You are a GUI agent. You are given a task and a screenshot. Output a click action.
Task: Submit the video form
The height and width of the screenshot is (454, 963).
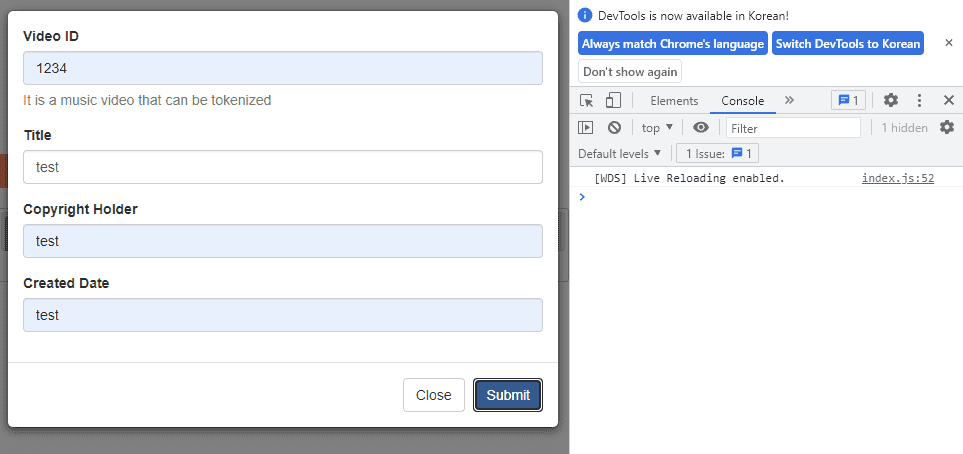coord(508,395)
